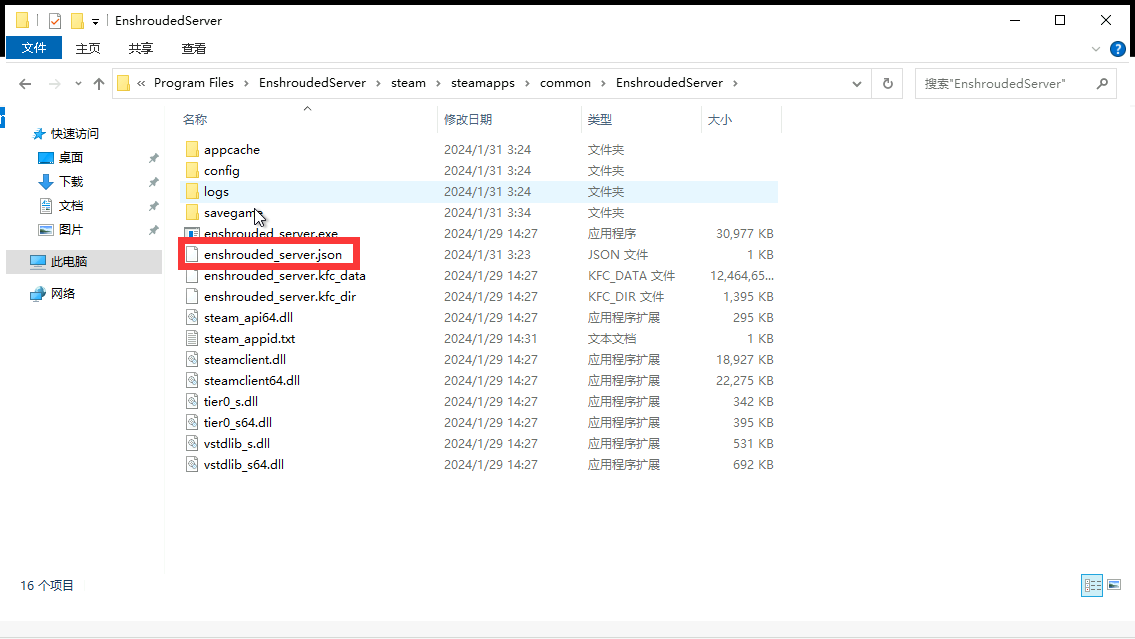
Task: Select the enshrouded_server.json file
Action: point(273,255)
